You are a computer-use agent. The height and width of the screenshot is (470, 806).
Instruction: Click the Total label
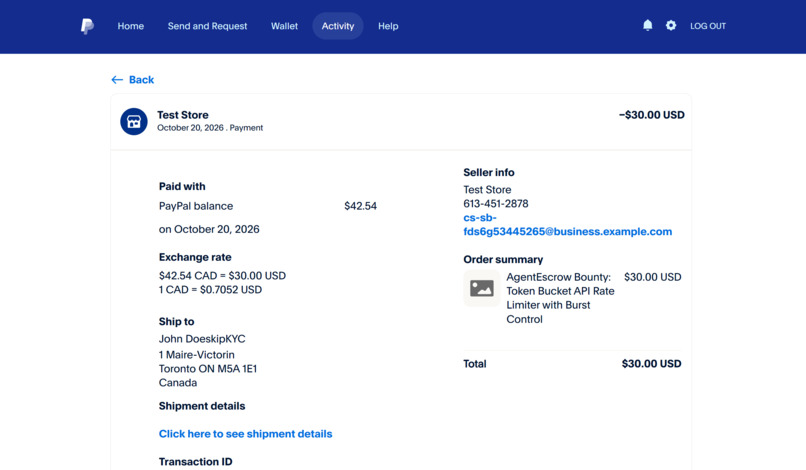pyautogui.click(x=475, y=364)
